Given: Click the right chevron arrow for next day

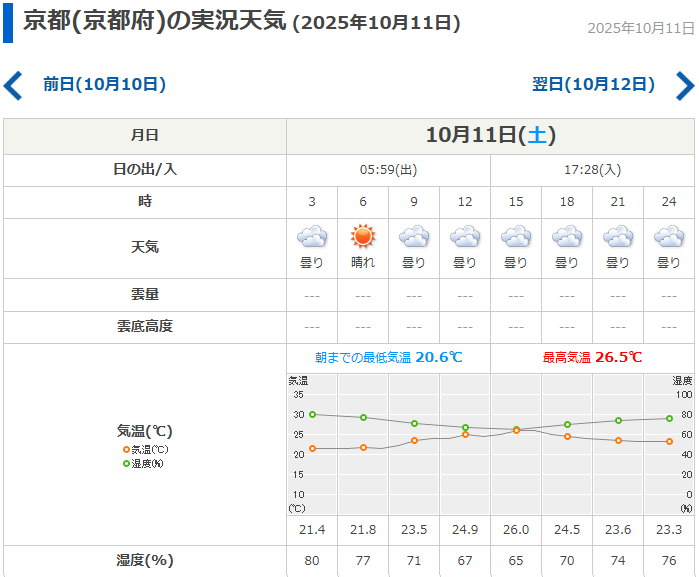Looking at the screenshot, I should click(685, 85).
